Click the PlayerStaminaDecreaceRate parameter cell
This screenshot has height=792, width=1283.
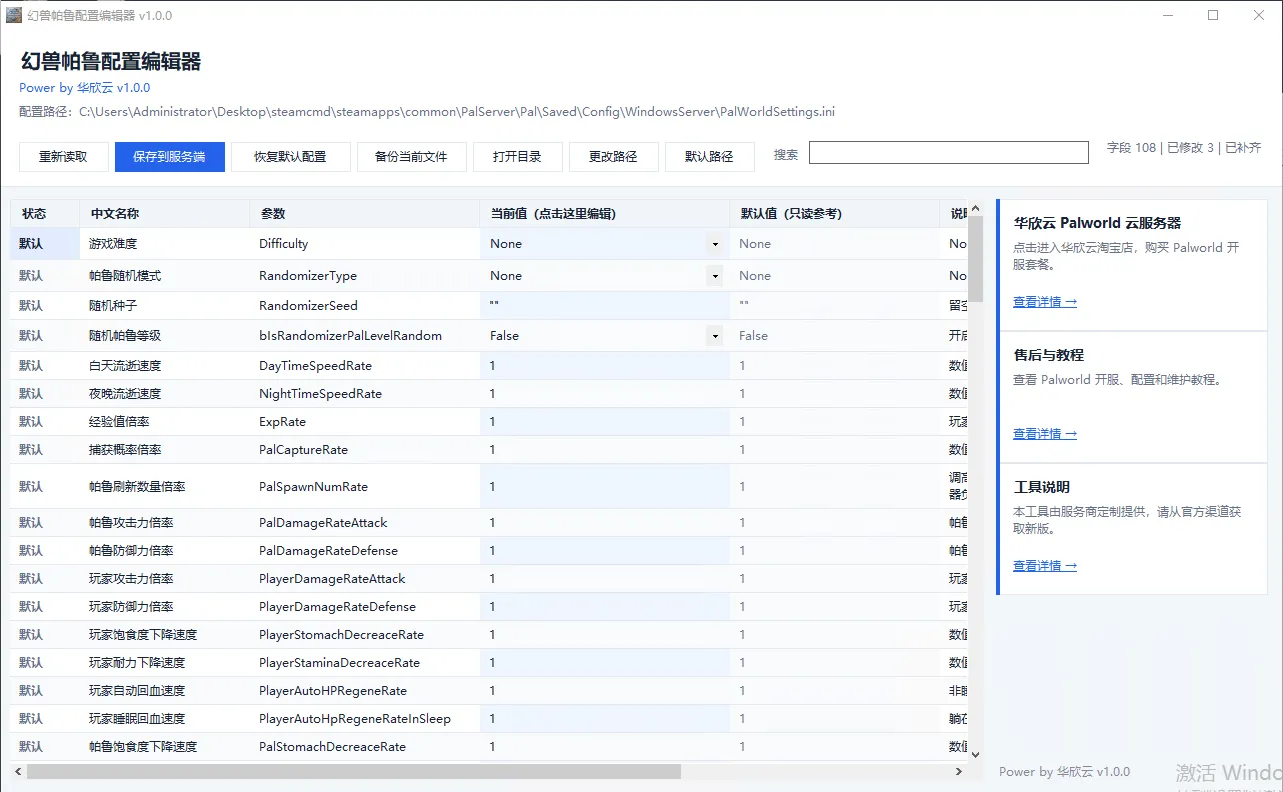click(365, 663)
